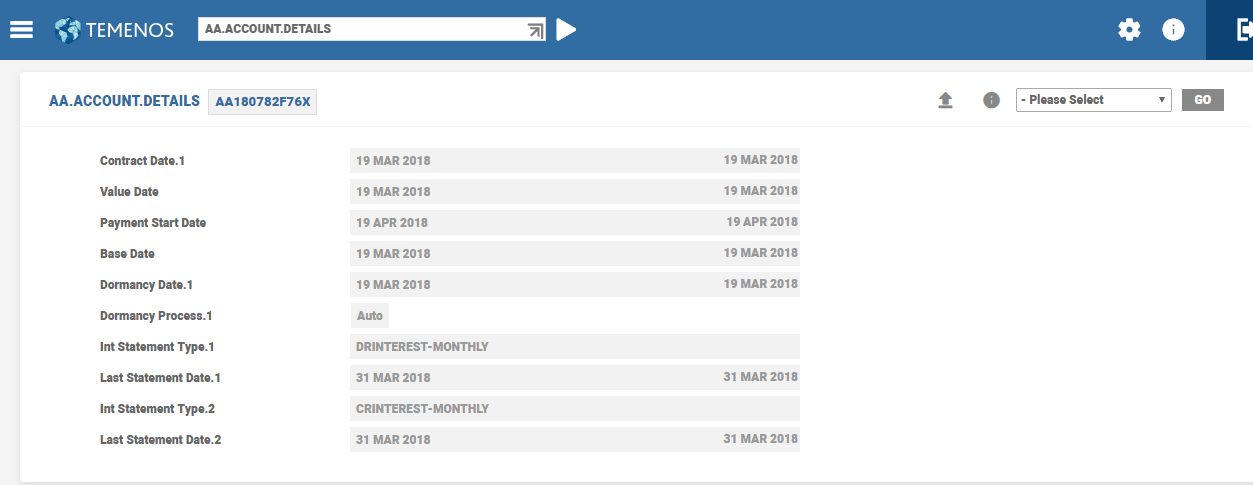Click the expand arrow inside command box
Viewport: 1253px width, 485px height.
click(x=535, y=30)
